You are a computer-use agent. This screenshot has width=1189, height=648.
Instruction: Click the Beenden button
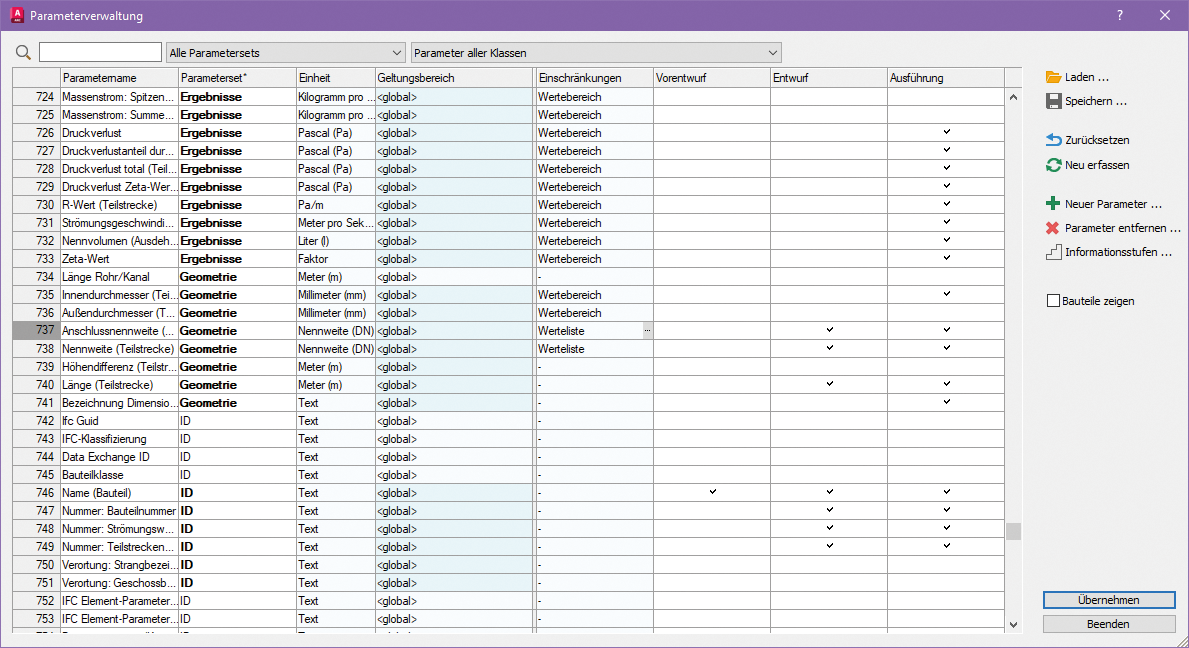1109,624
